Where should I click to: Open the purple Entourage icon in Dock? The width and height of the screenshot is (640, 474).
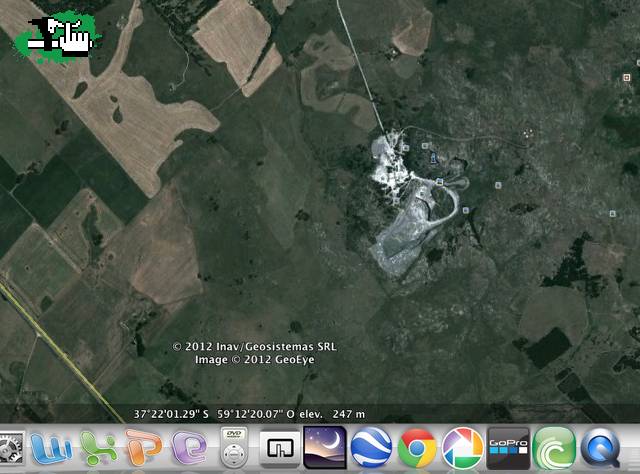point(189,448)
